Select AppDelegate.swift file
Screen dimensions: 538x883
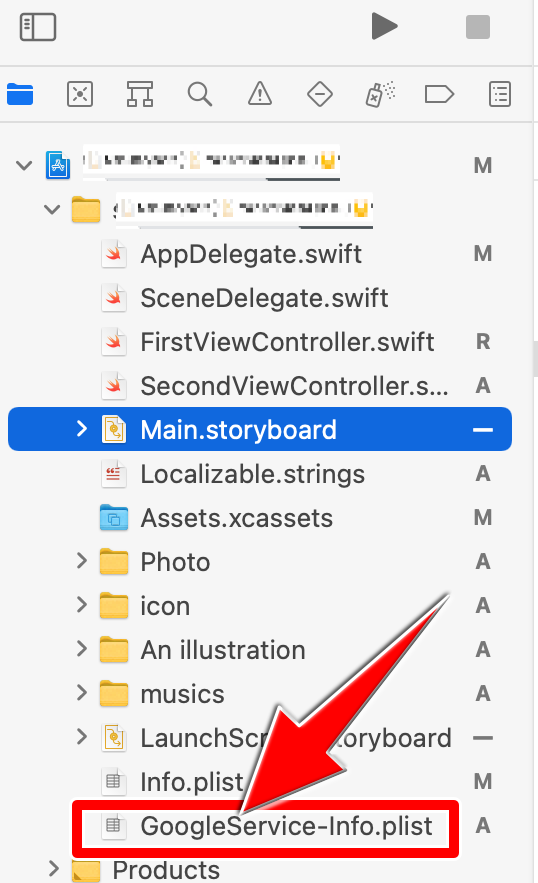click(x=251, y=254)
